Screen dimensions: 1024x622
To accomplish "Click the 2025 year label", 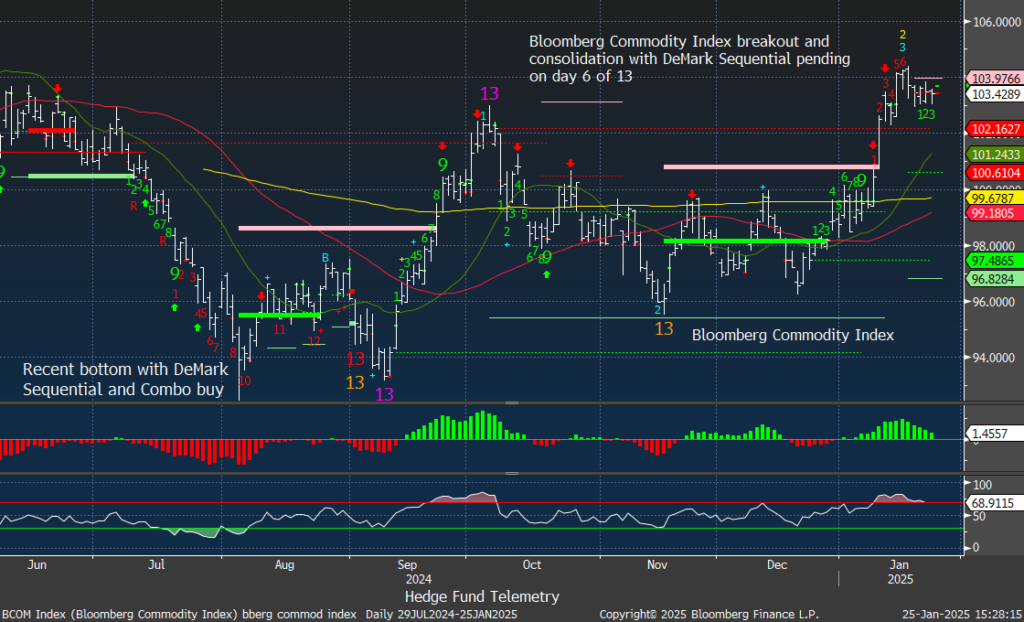I will click(x=901, y=580).
